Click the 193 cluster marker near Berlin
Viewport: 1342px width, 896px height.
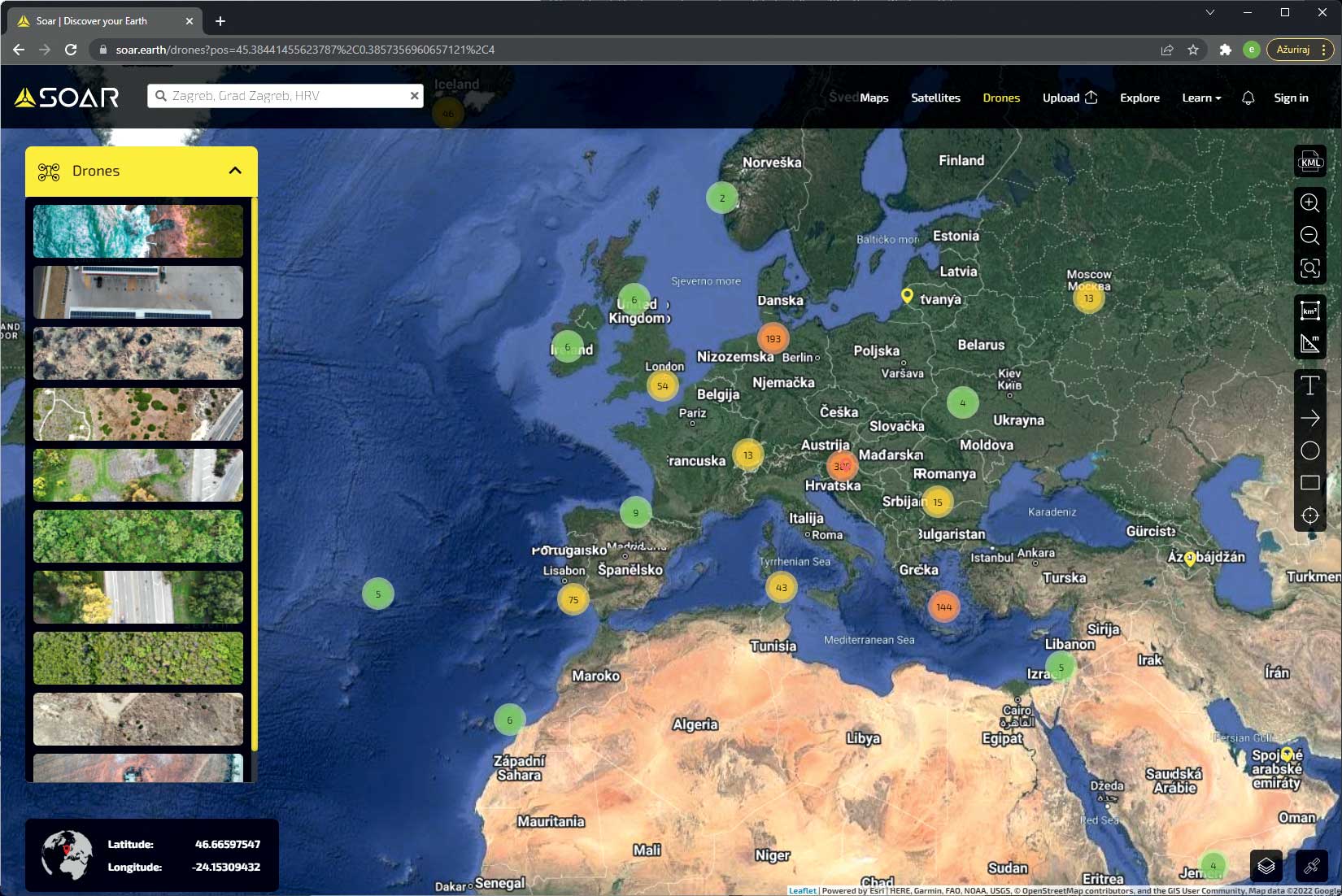(x=773, y=338)
